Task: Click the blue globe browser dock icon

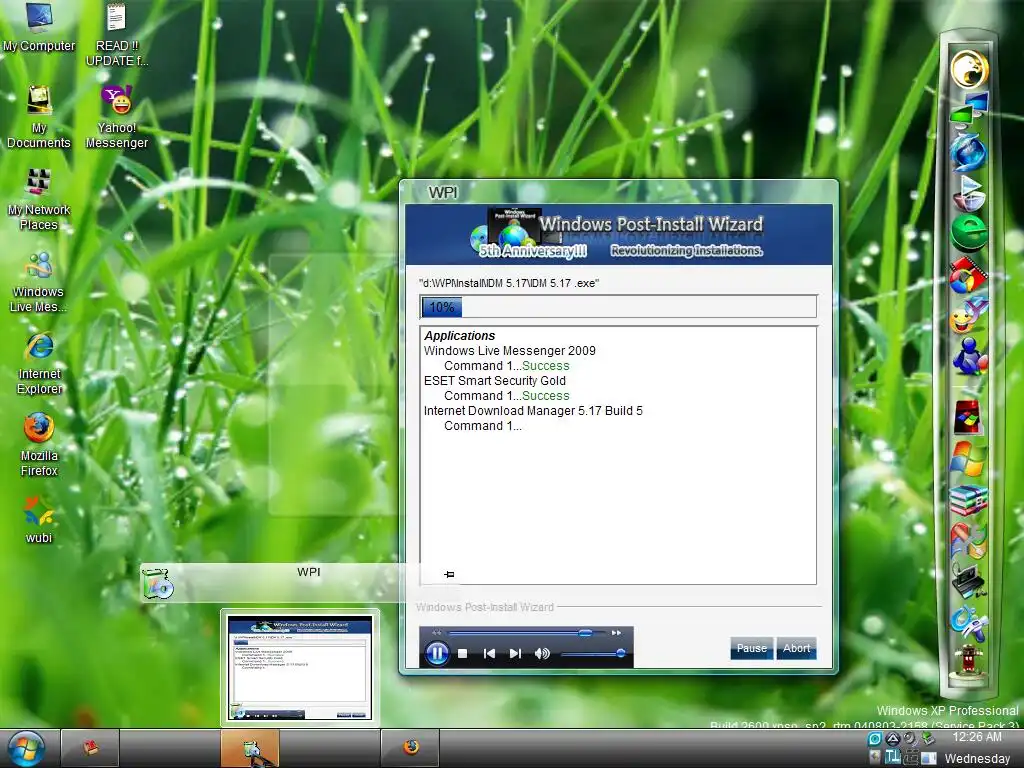Action: 968,151
